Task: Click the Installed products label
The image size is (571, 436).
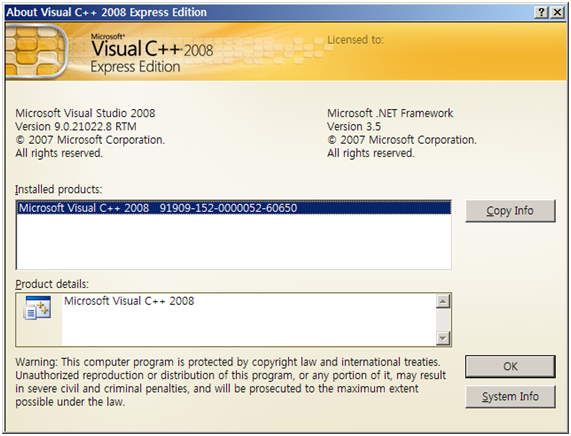Action: coord(59,189)
